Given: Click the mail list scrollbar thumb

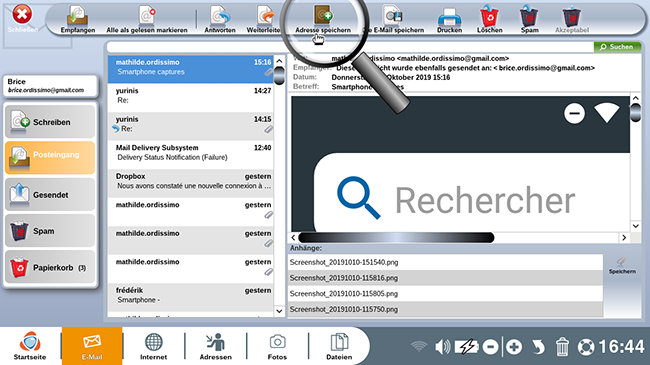Looking at the screenshot, I should (x=279, y=75).
